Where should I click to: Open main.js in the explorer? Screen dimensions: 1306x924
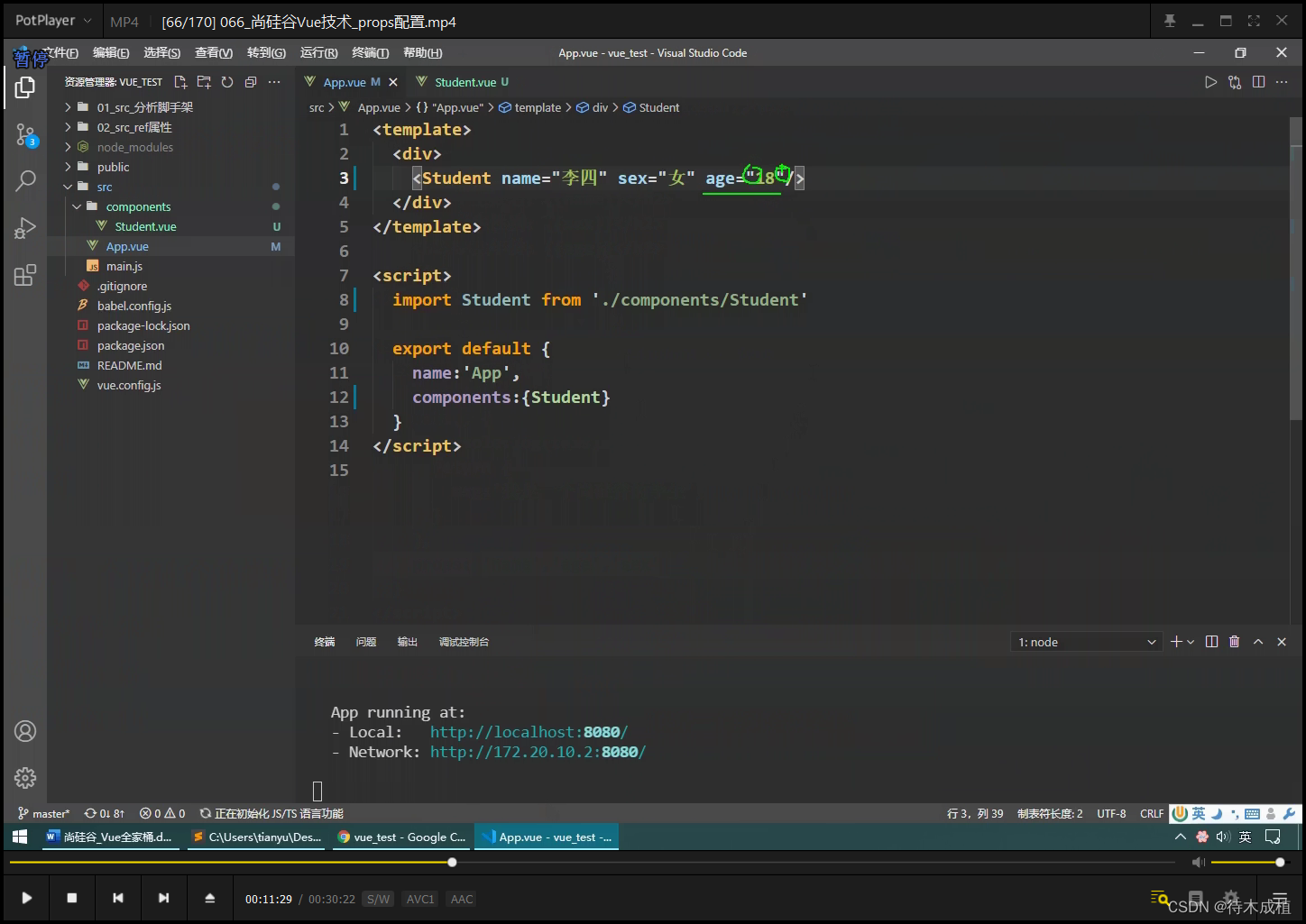tap(124, 266)
